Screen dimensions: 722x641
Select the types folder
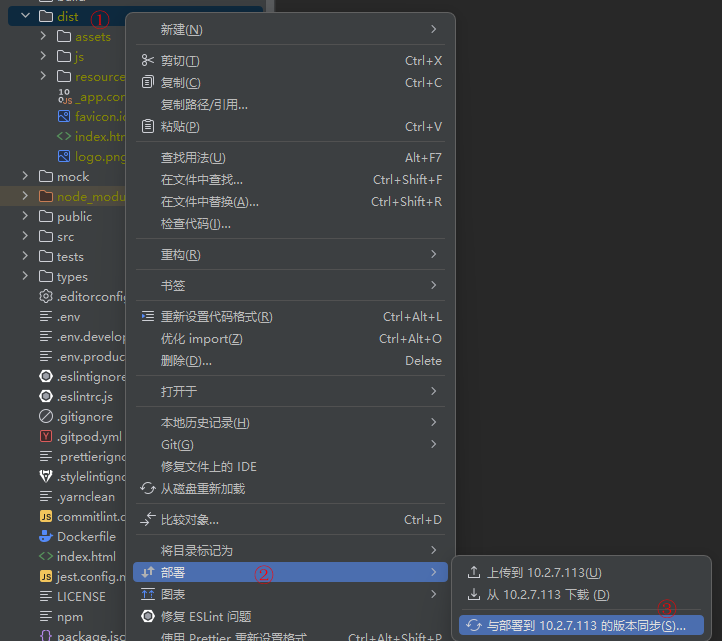[x=72, y=276]
